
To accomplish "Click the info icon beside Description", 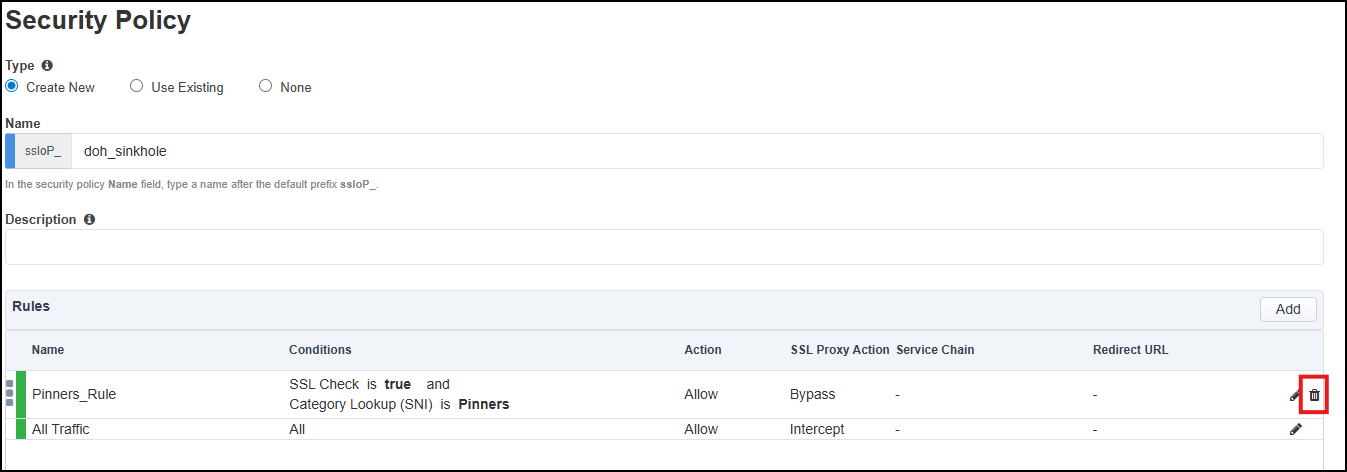I will tap(89, 219).
